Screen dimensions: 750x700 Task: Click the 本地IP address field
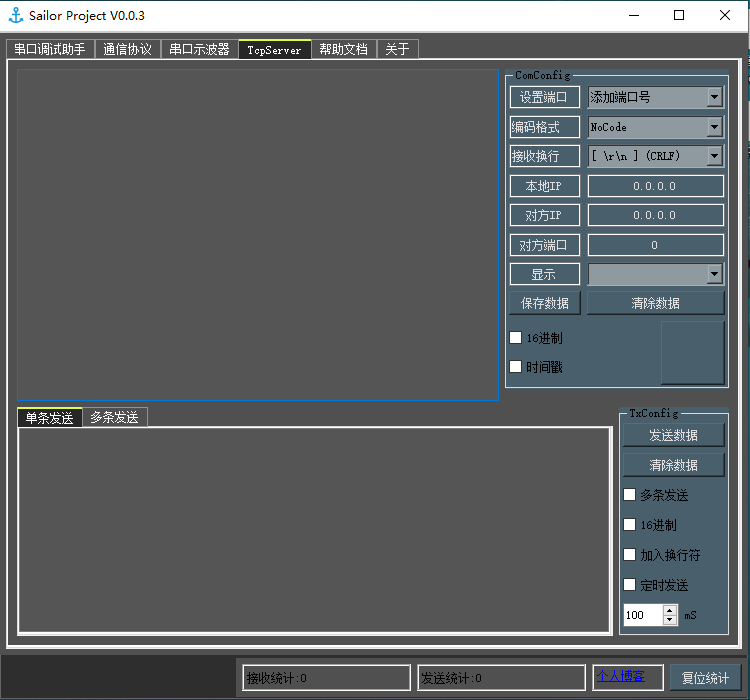pos(655,186)
